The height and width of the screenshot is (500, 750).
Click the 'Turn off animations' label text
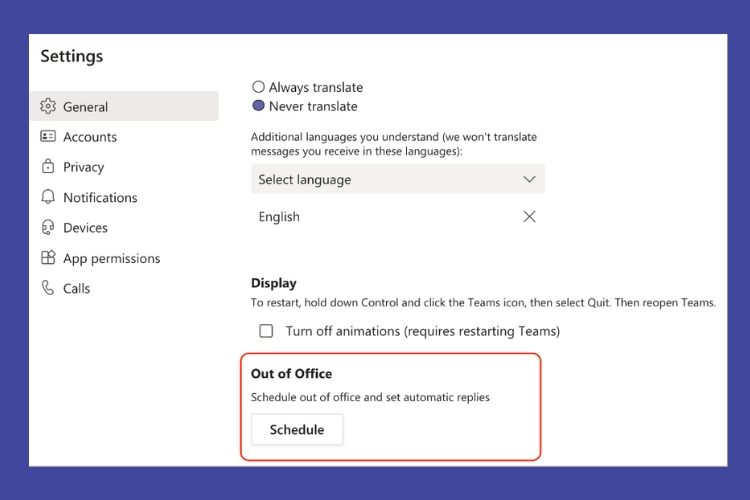[423, 331]
